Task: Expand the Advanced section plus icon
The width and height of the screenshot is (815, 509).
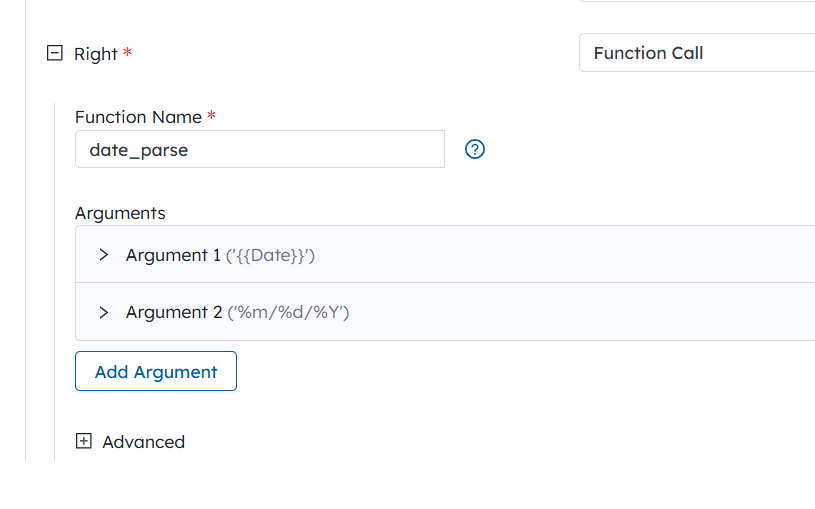Action: (x=84, y=441)
